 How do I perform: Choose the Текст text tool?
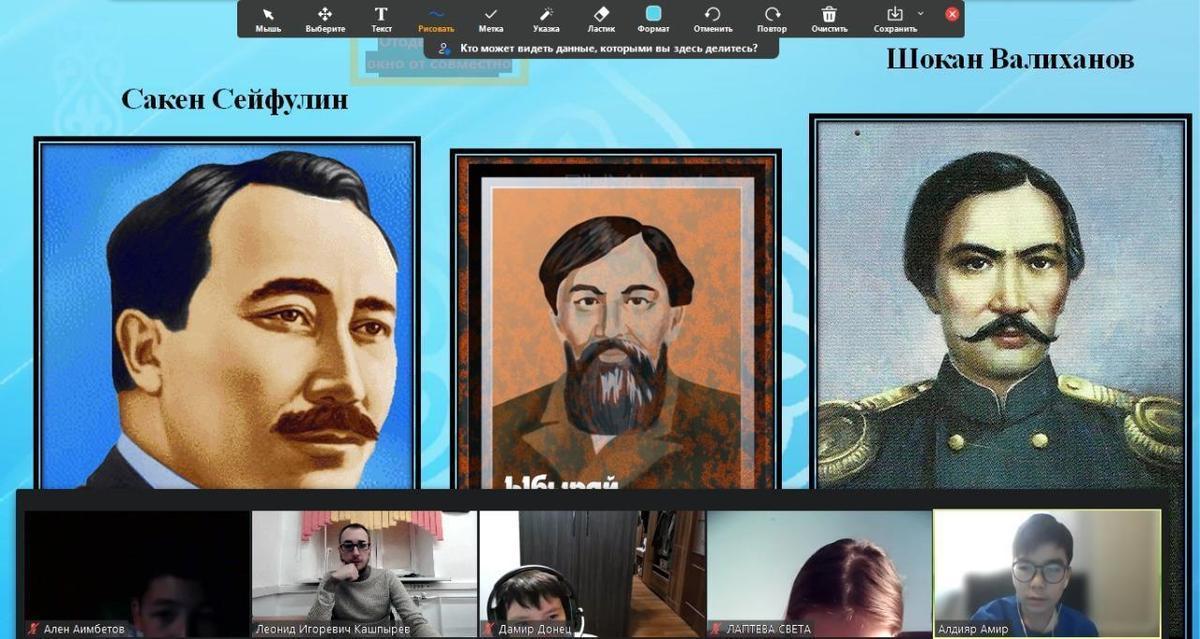click(381, 18)
